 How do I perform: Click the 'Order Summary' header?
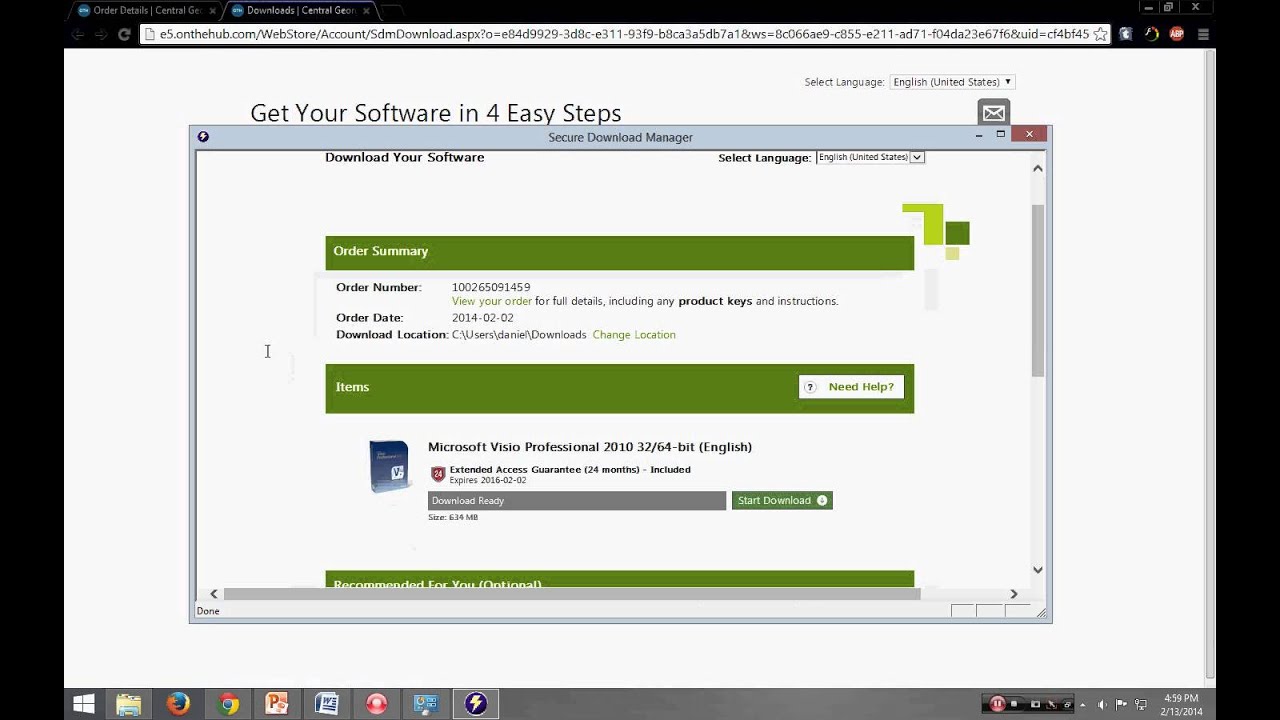click(381, 251)
